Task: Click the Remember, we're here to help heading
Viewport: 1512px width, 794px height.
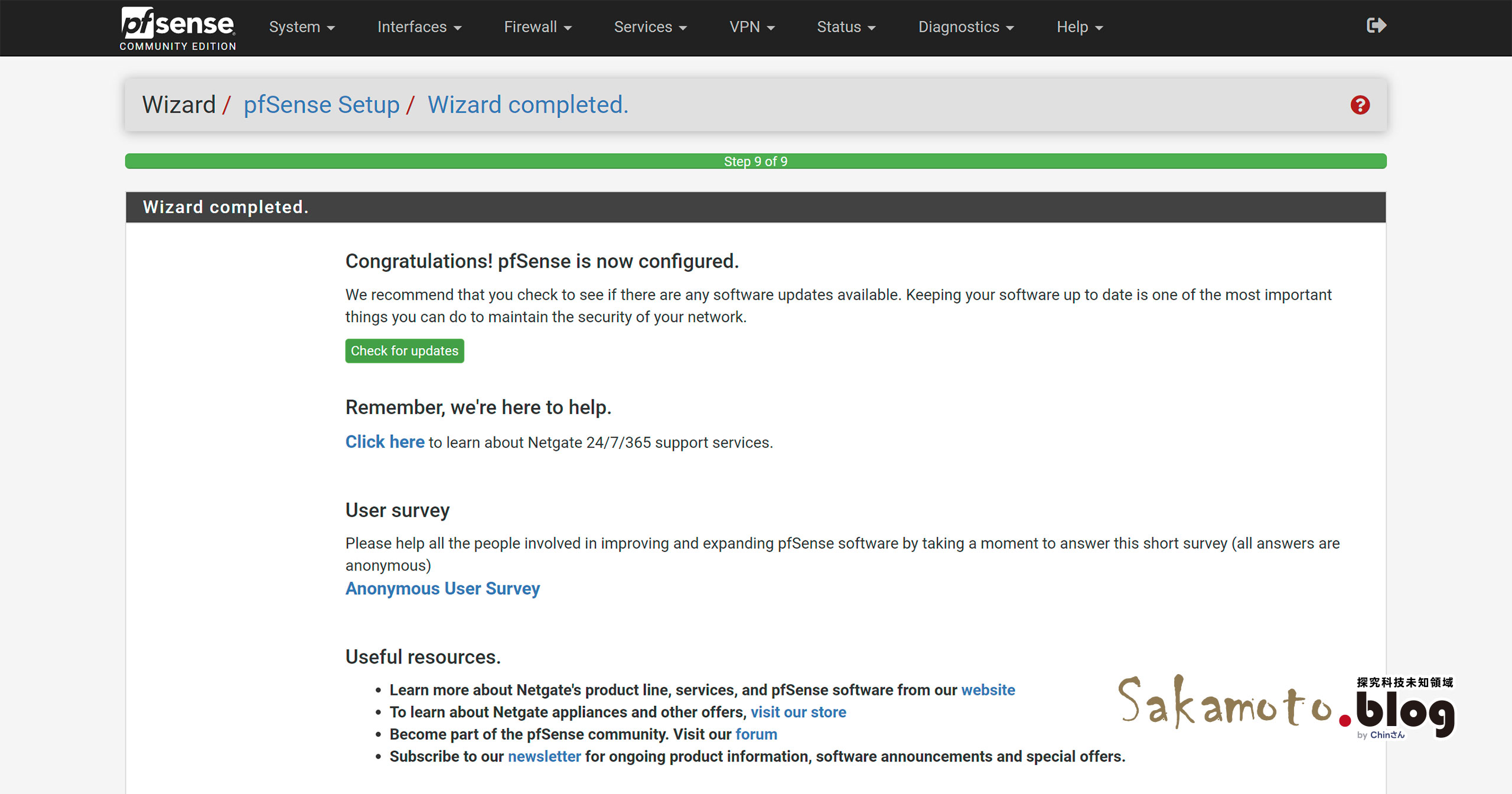Action: pos(478,408)
